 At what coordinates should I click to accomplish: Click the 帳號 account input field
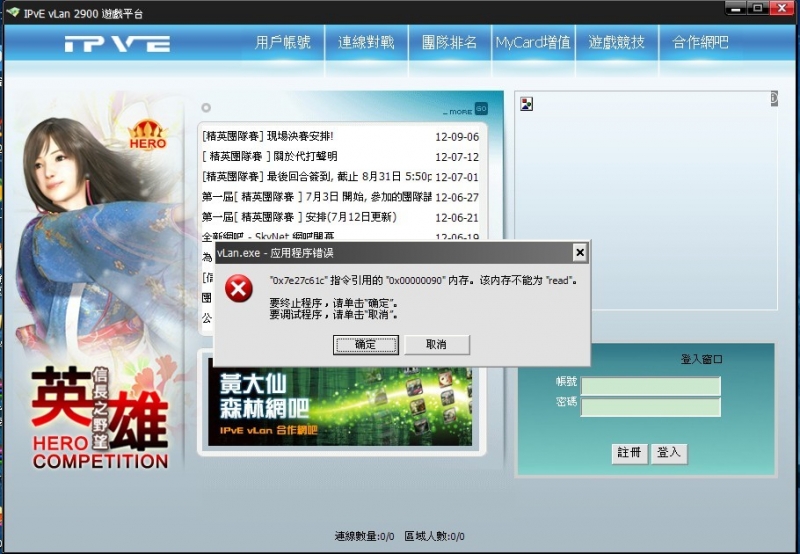(x=651, y=386)
